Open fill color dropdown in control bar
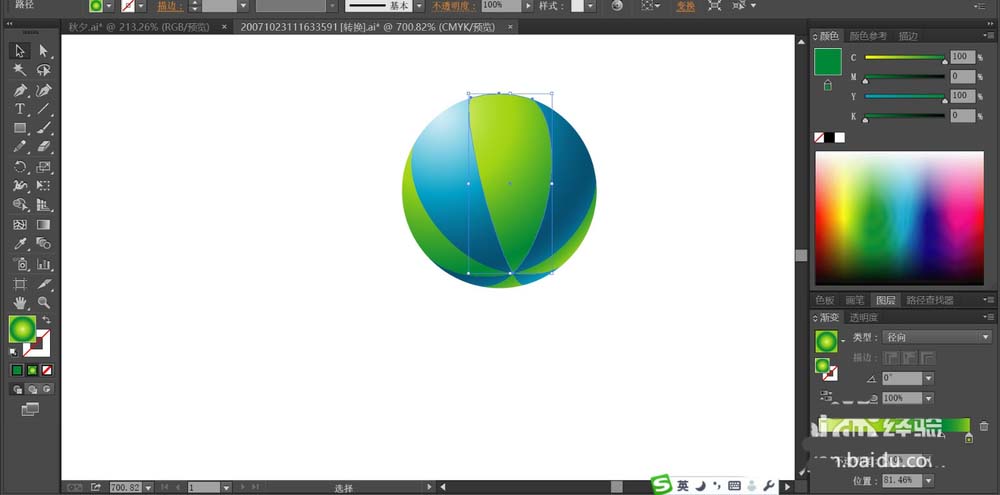 (110, 6)
